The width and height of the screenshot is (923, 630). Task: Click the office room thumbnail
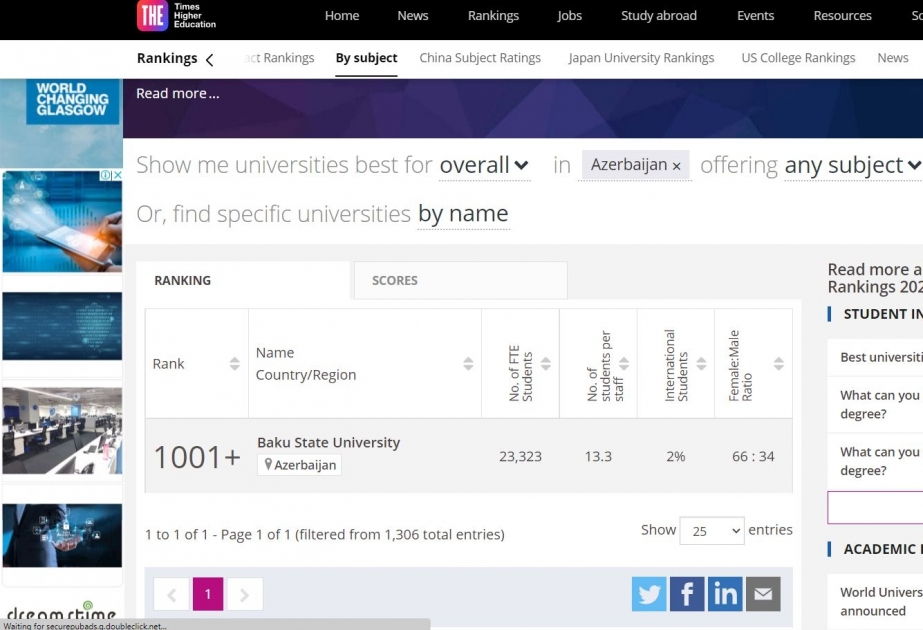(x=62, y=430)
